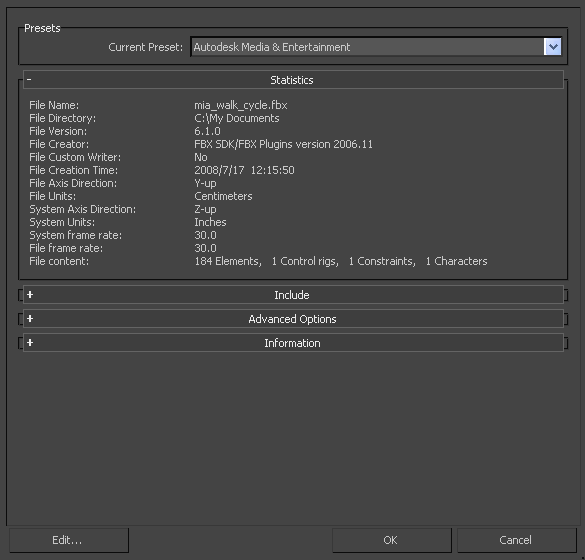The width and height of the screenshot is (585, 560).
Task: Click the C:\My Documents directory value
Action: pyautogui.click(x=237, y=118)
